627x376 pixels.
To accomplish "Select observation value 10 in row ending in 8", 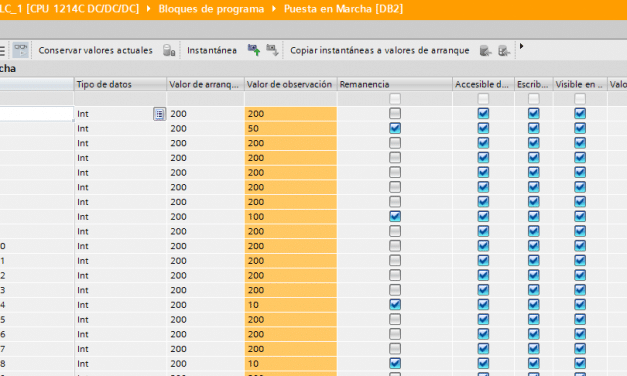I will (290, 364).
